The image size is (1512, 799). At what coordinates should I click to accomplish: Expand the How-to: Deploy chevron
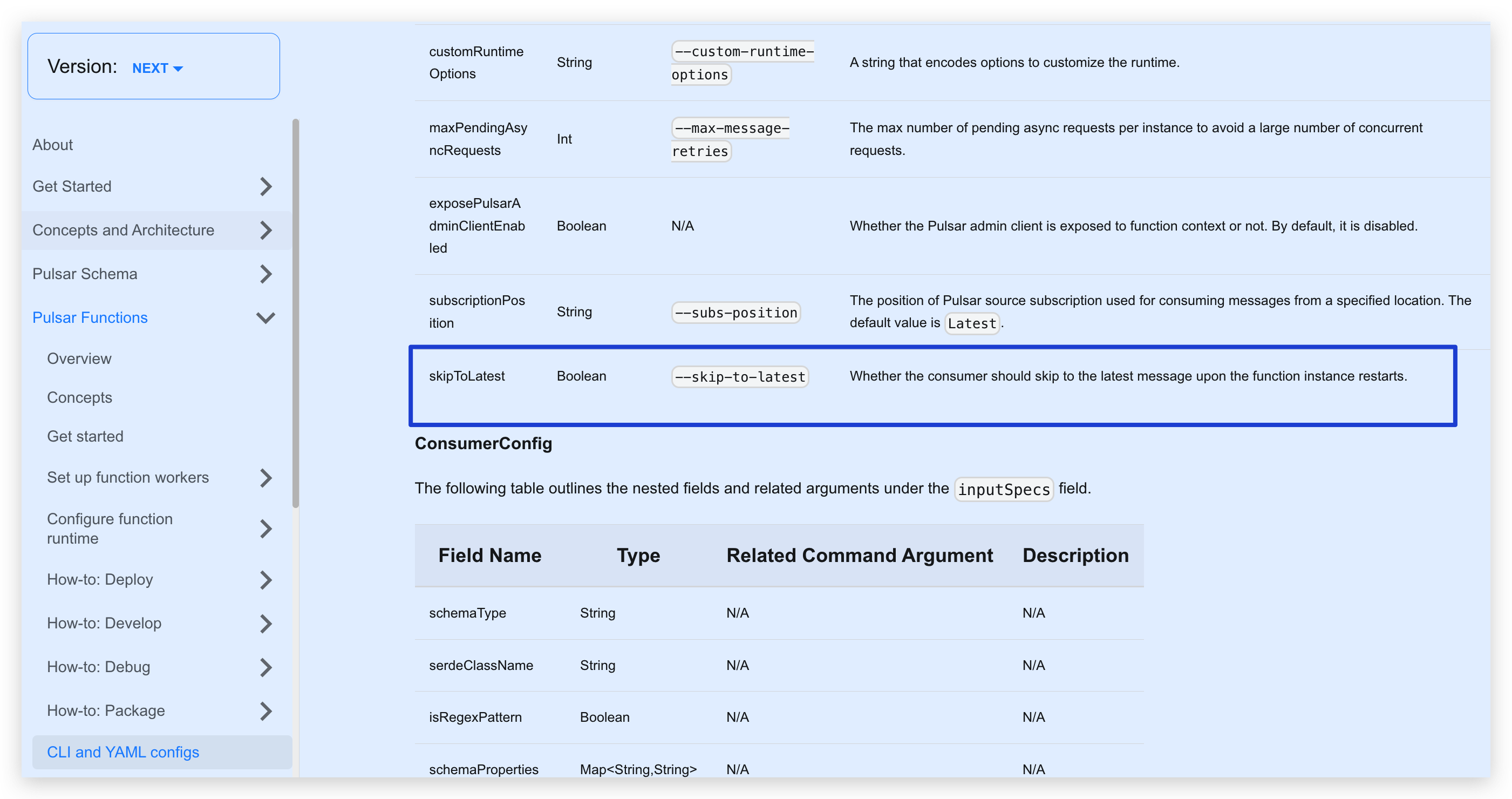coord(266,580)
